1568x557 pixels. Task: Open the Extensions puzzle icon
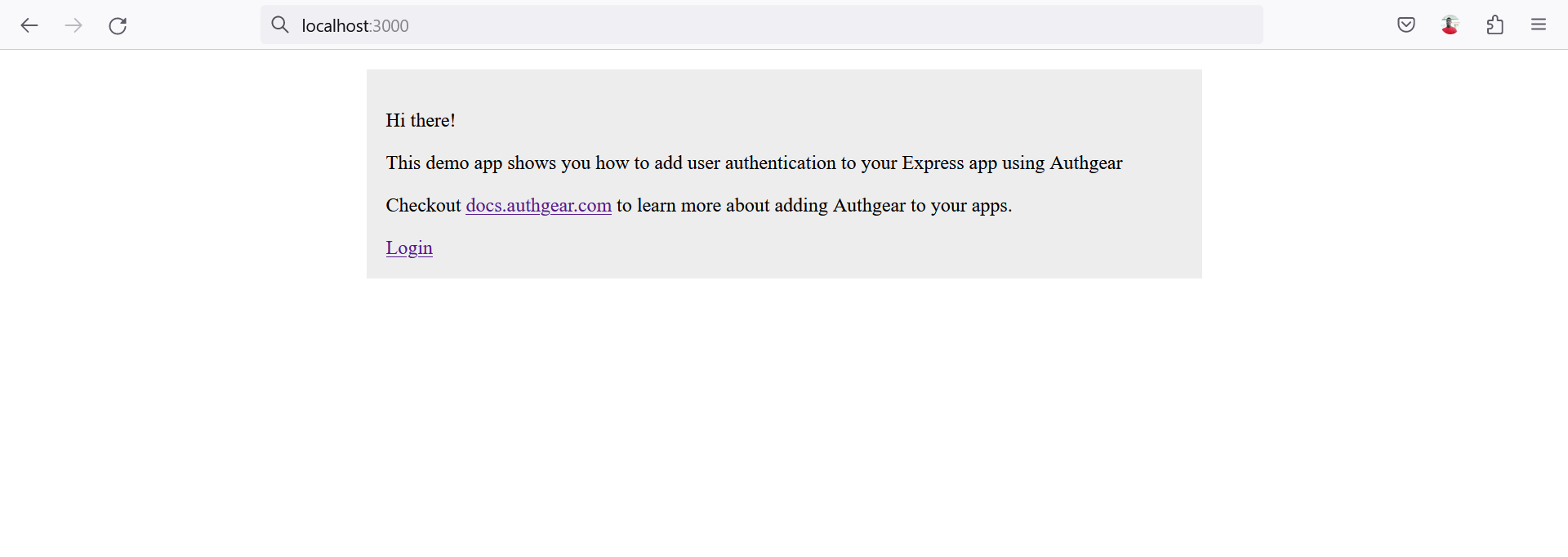[1494, 25]
